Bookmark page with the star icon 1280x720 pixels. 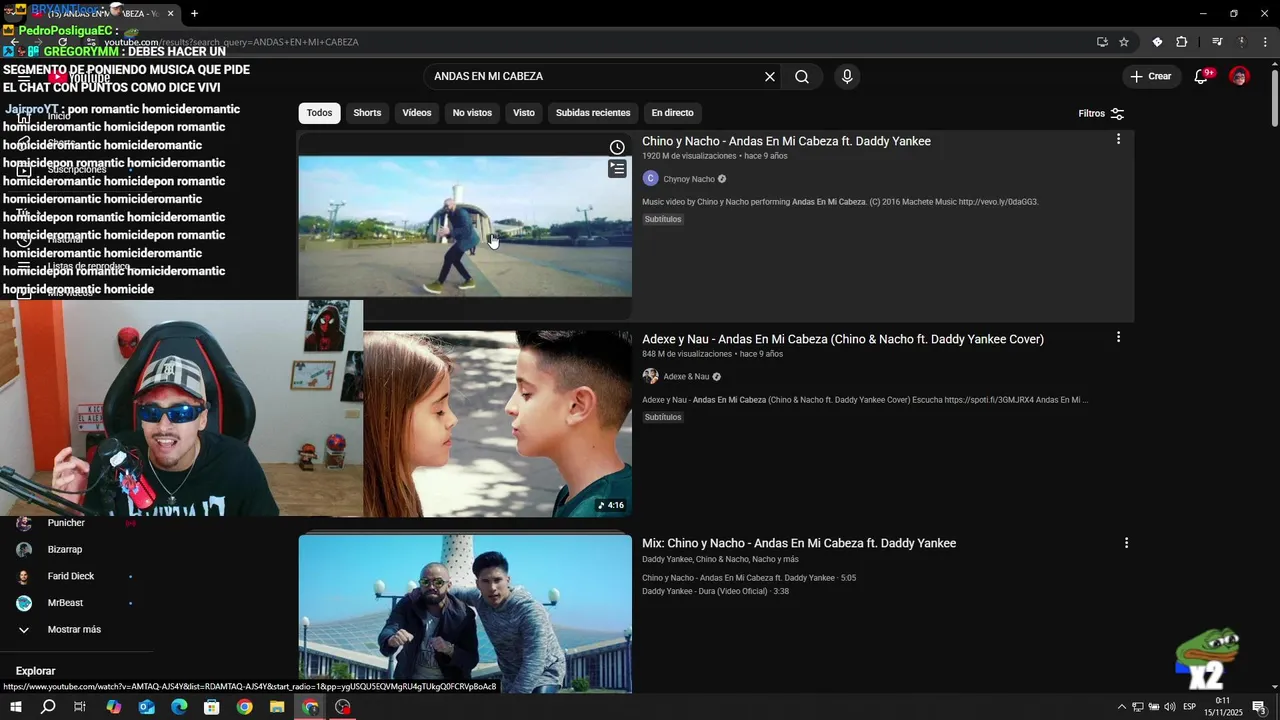click(x=1124, y=42)
